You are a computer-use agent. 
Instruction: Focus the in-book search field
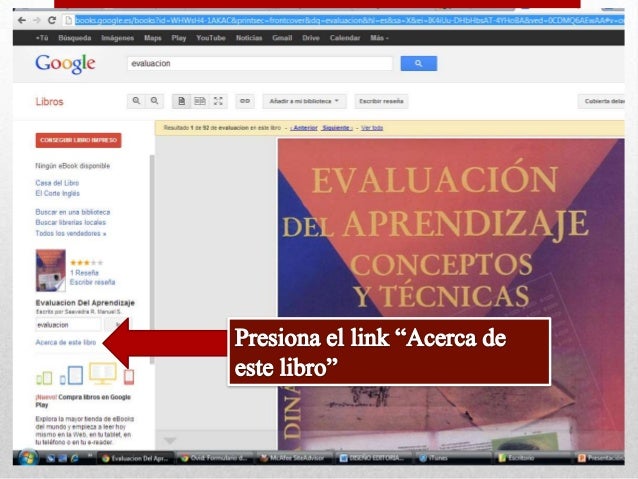[x=68, y=325]
